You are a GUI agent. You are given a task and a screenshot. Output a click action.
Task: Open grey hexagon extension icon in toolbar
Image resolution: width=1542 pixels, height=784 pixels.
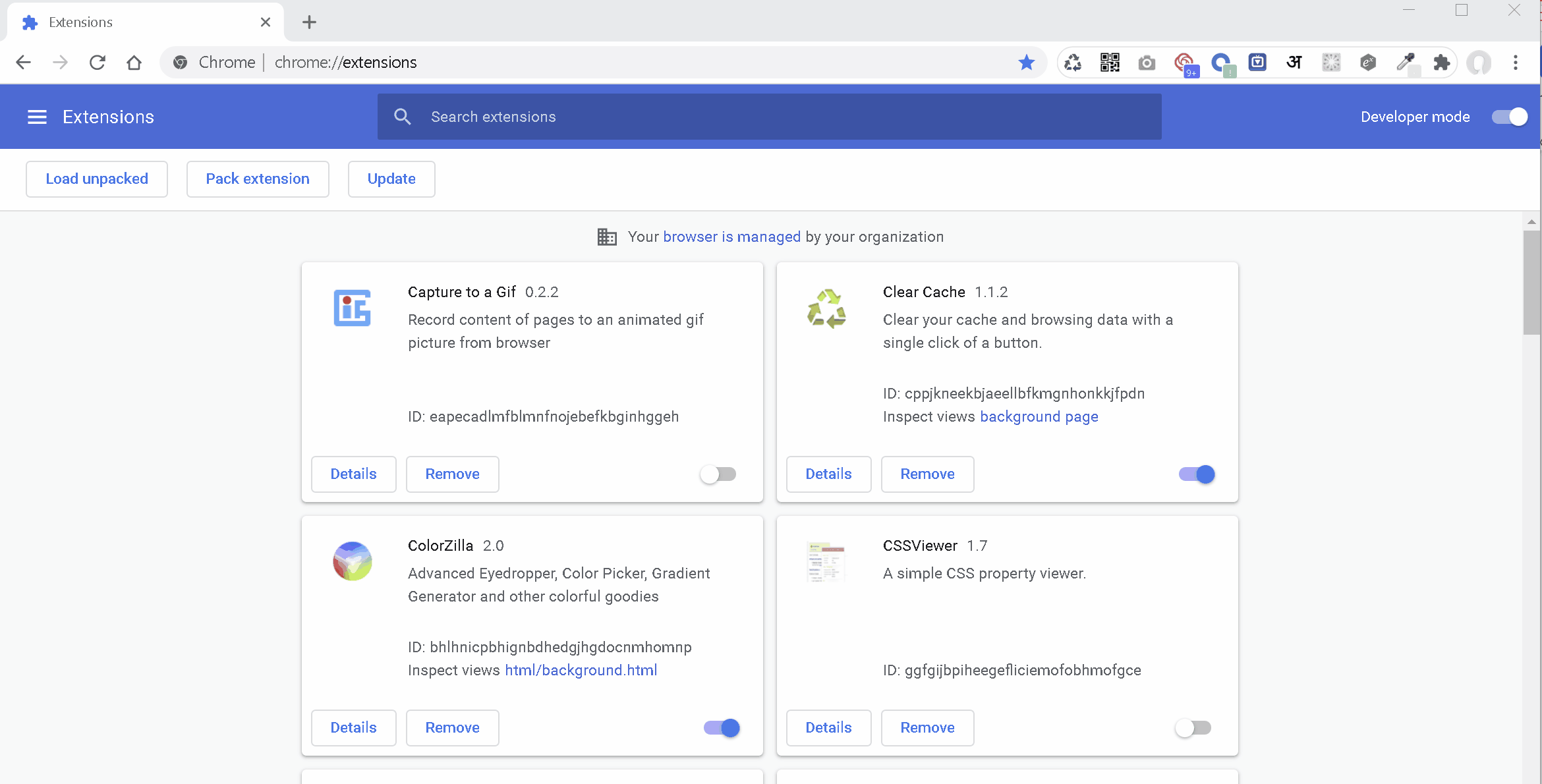(1368, 62)
